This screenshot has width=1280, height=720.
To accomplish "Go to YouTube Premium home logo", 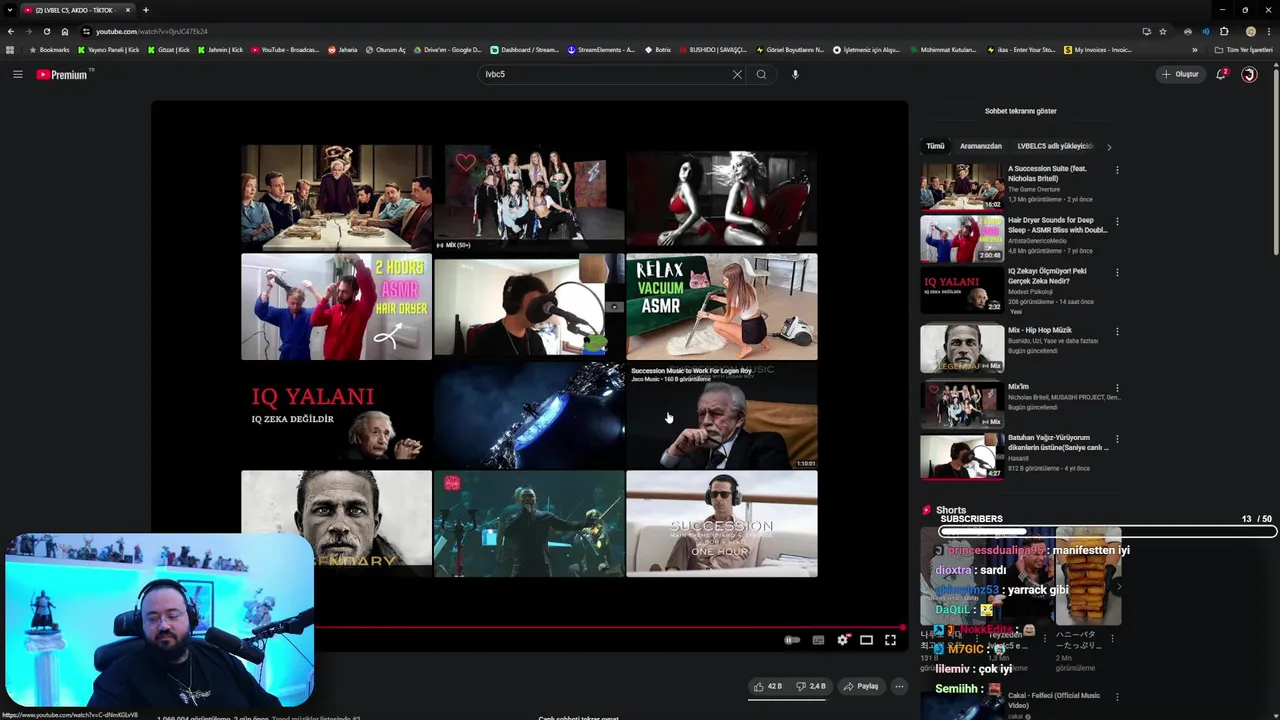I will click(62, 74).
